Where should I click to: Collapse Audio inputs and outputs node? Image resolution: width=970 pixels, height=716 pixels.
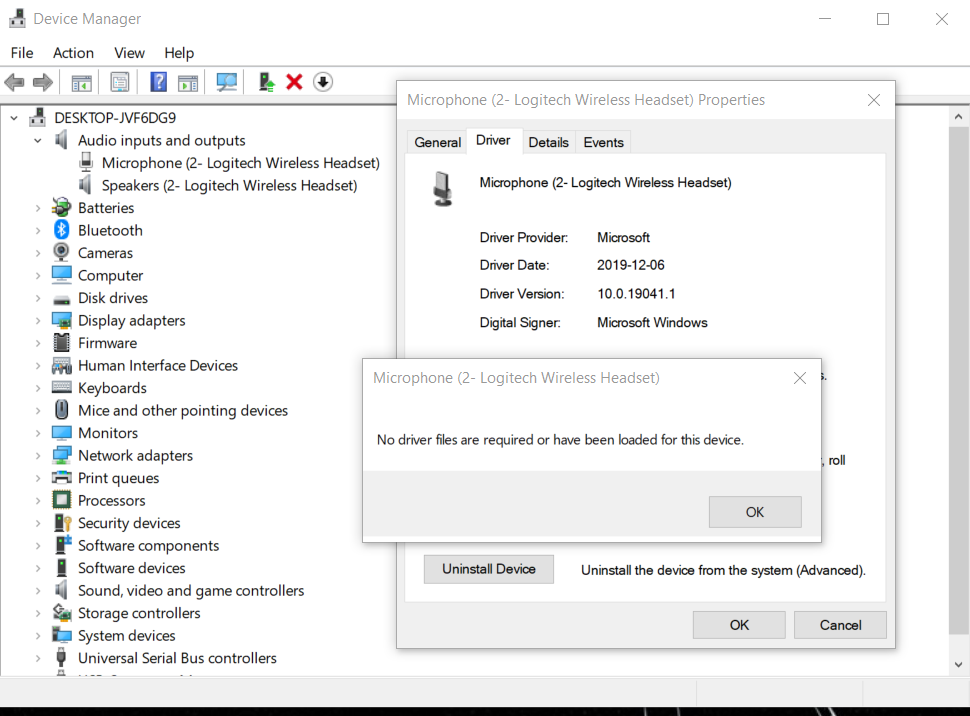[x=38, y=140]
